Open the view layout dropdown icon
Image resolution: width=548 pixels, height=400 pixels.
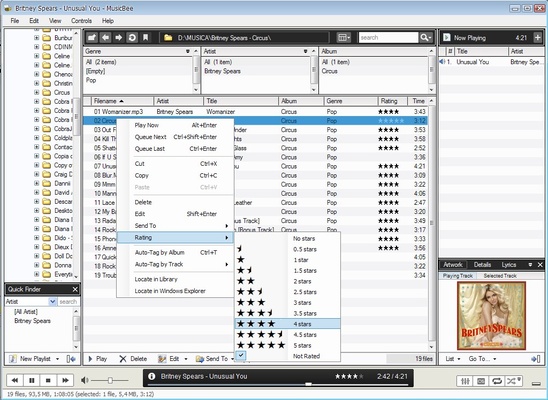(344, 37)
